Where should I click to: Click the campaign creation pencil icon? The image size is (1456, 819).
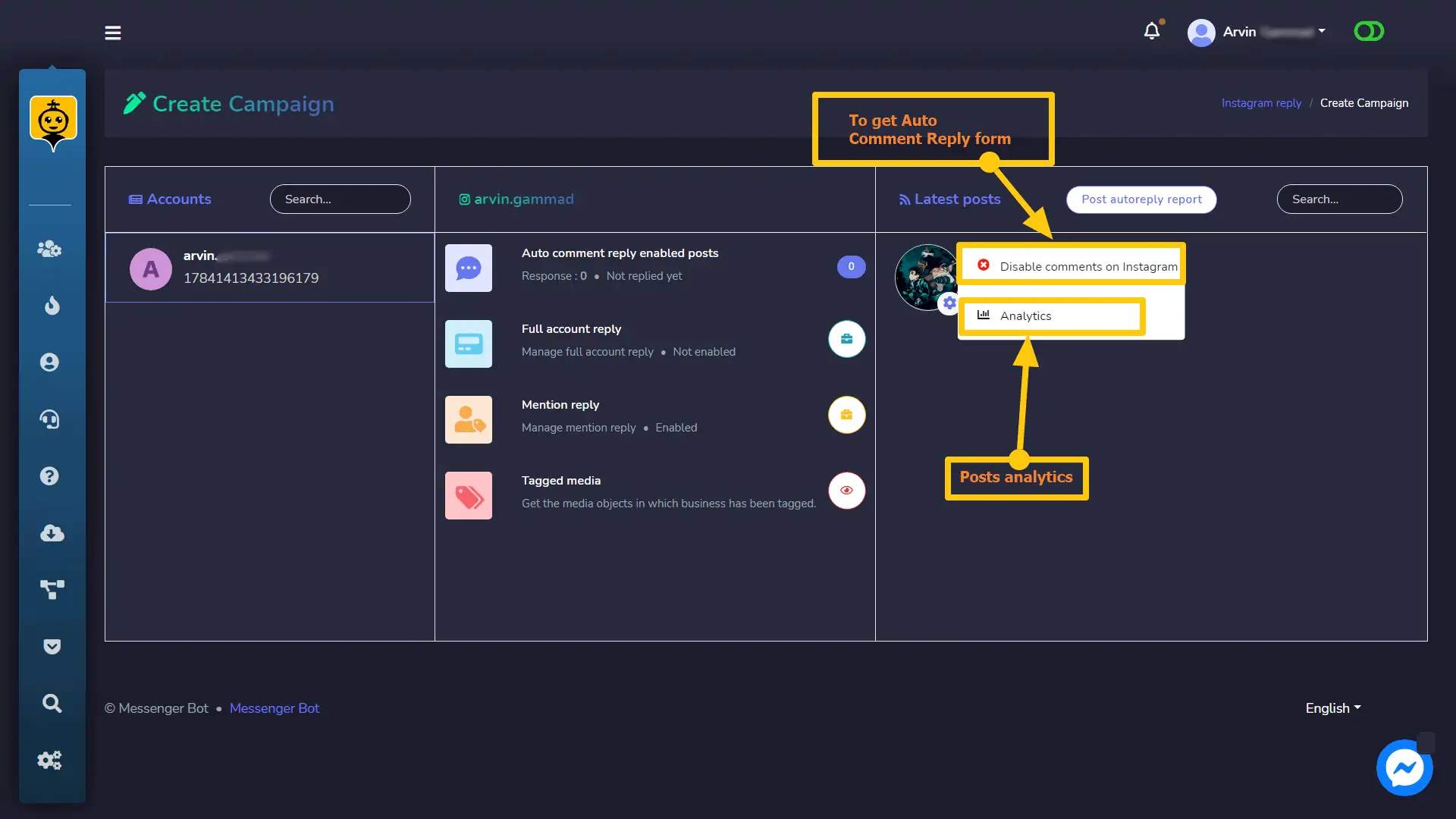(x=134, y=103)
